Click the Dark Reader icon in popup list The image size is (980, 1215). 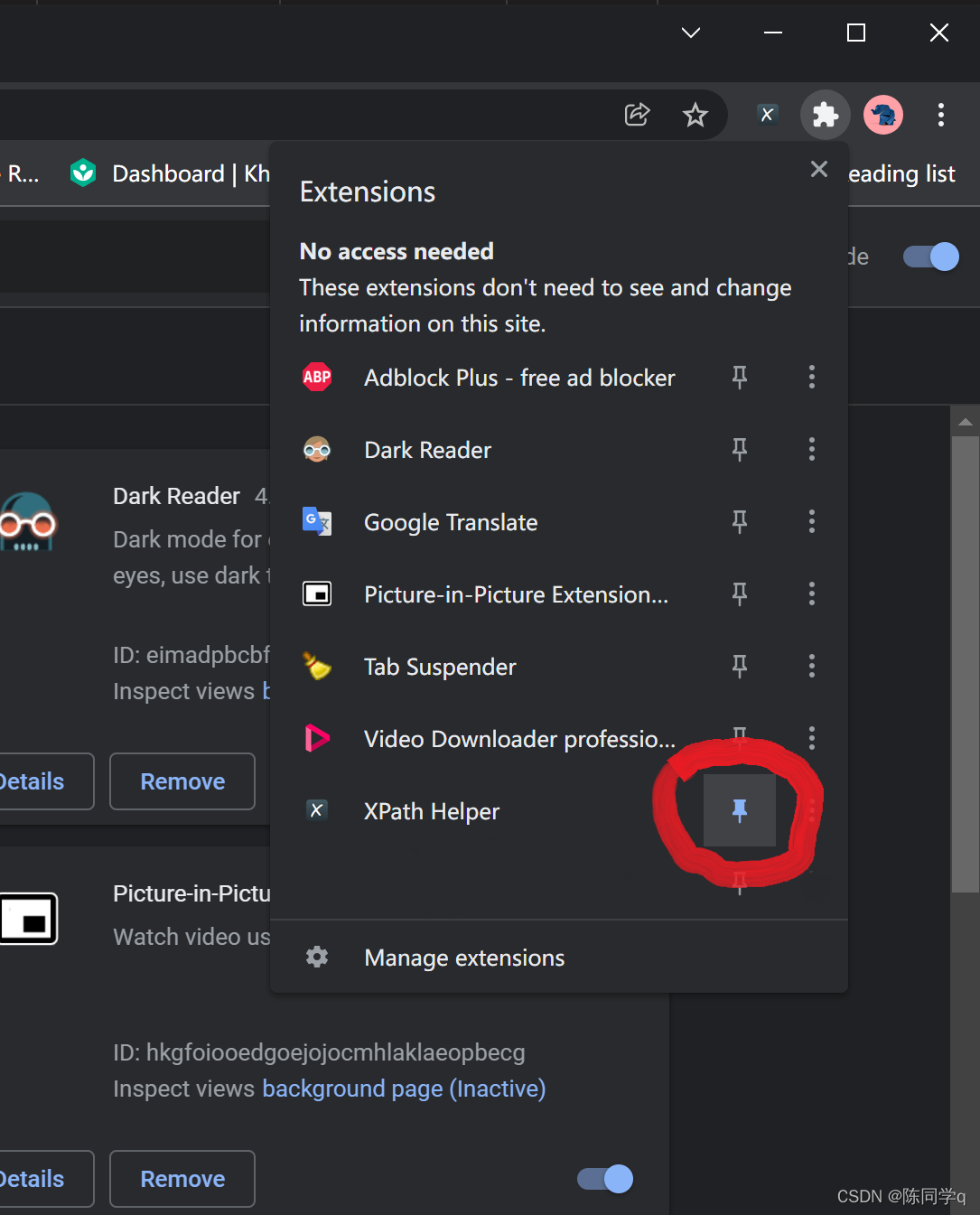[x=317, y=449]
